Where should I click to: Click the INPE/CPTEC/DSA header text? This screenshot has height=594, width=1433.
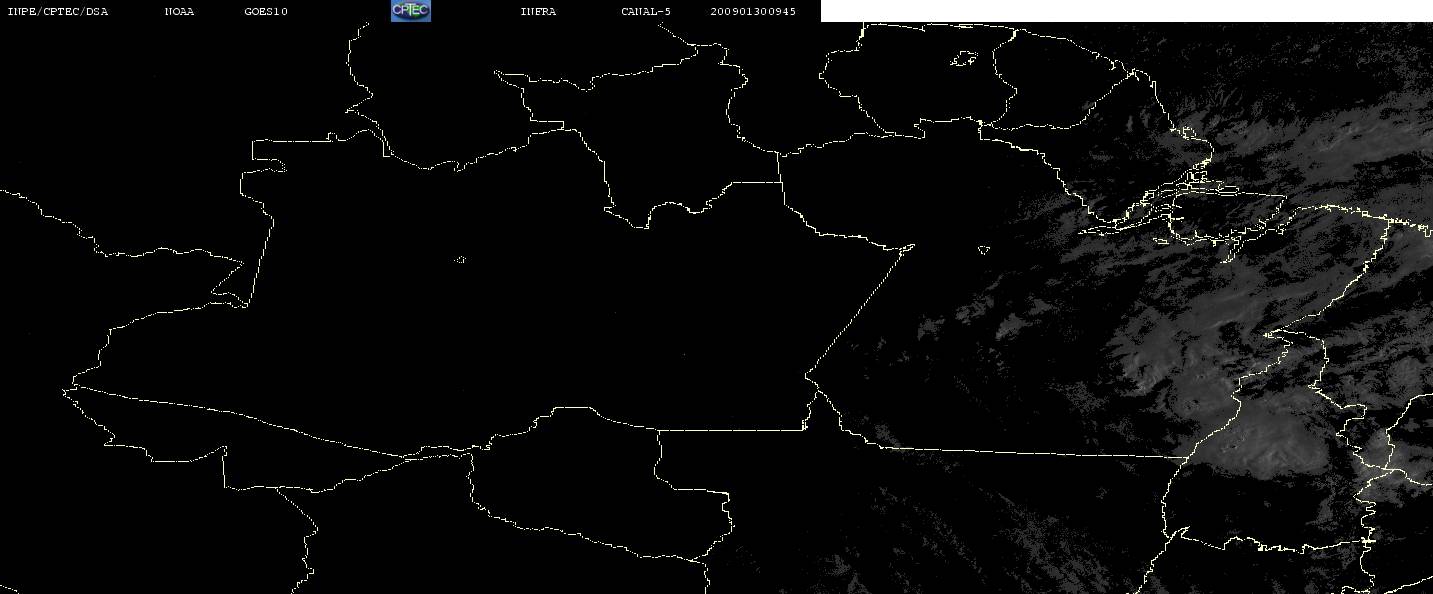point(57,11)
